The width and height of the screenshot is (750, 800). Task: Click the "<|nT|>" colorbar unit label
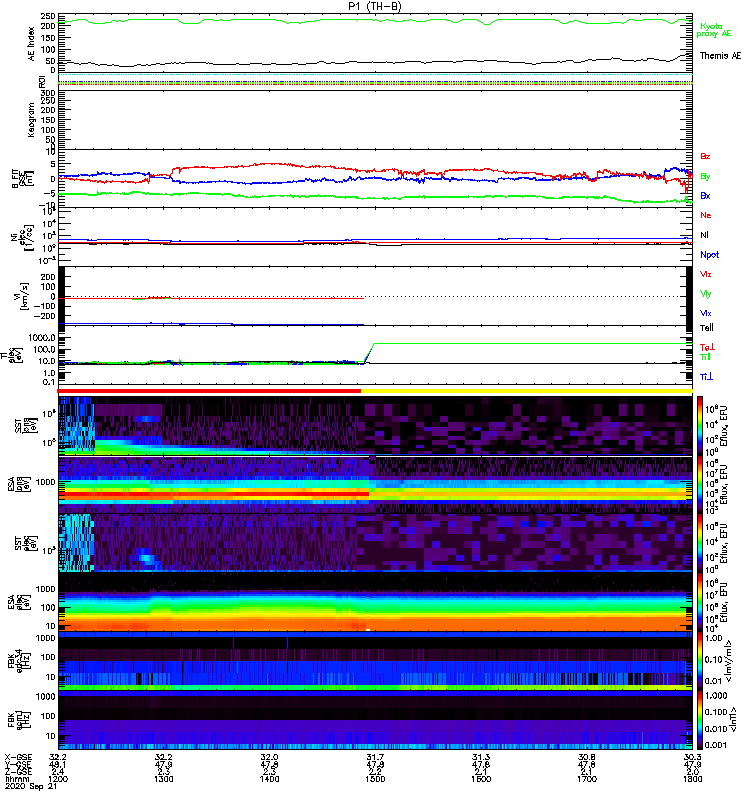pyautogui.click(x=733, y=720)
